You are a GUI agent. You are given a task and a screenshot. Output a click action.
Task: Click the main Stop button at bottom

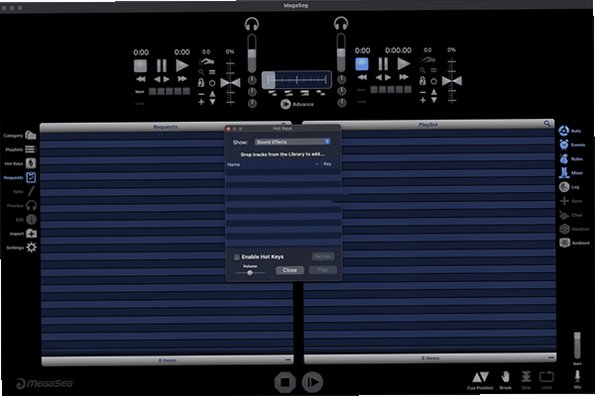click(x=285, y=382)
